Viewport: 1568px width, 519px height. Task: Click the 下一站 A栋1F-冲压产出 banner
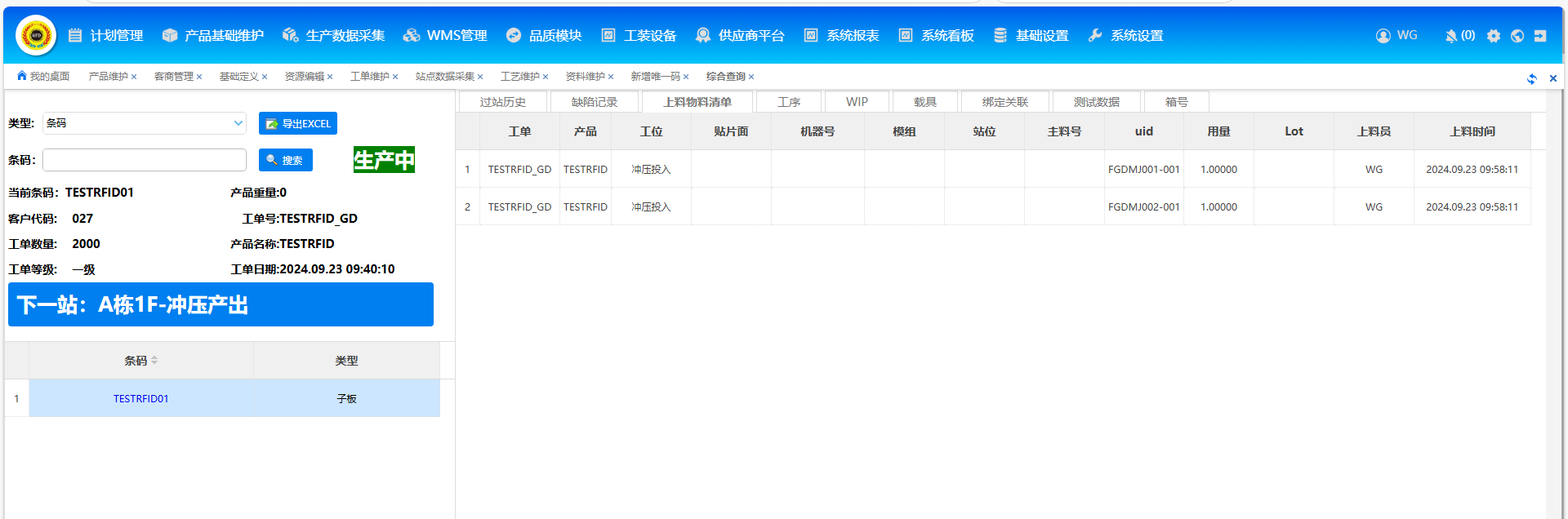(x=220, y=304)
